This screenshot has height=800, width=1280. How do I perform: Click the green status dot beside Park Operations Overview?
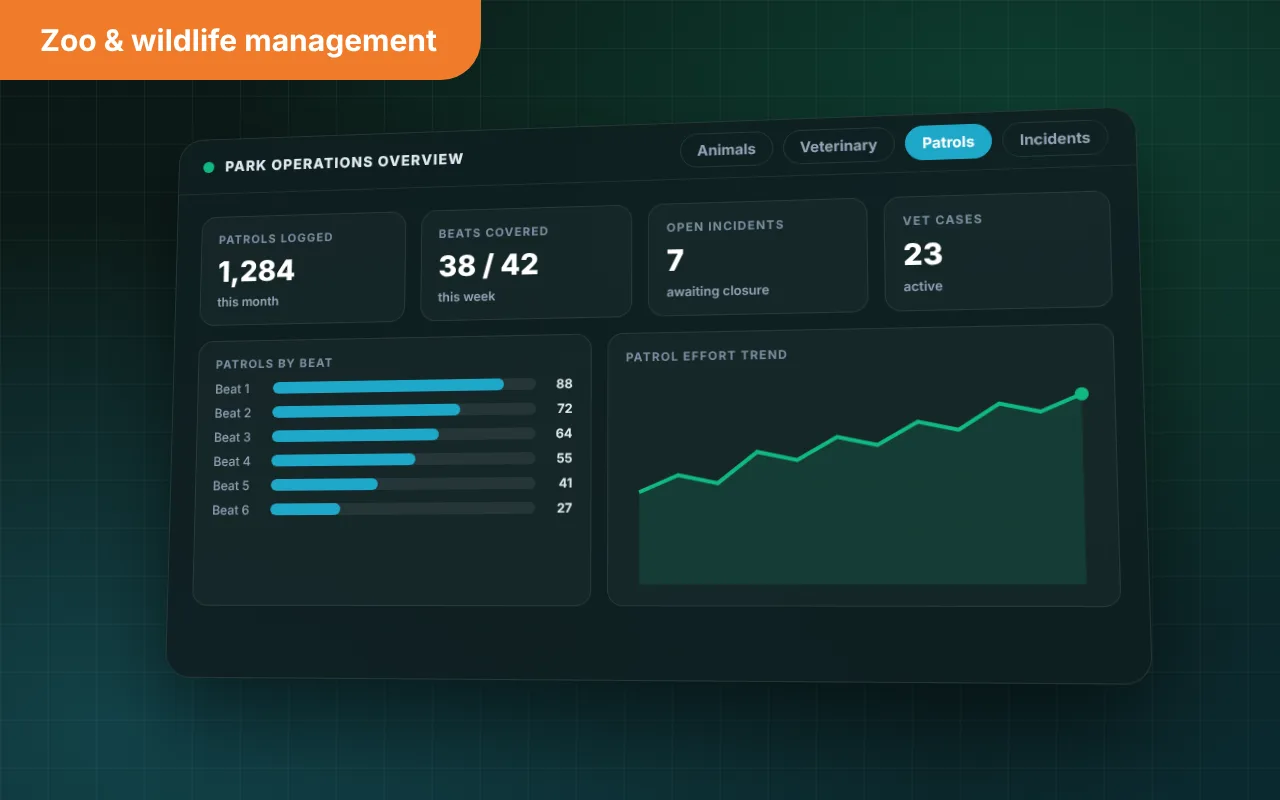coord(209,167)
